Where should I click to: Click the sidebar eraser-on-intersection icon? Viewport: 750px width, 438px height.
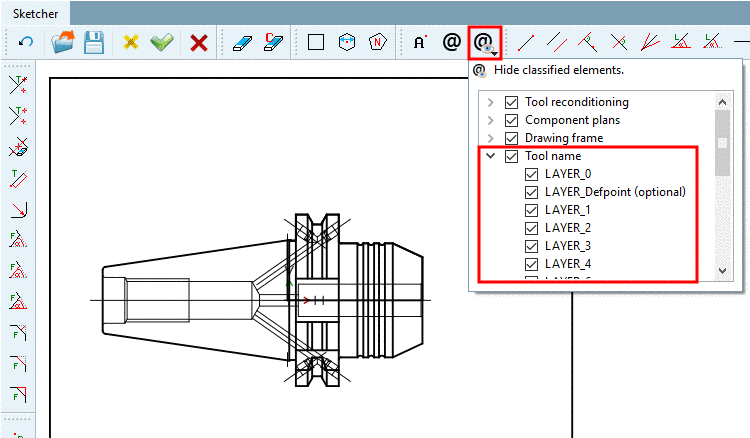(19, 148)
